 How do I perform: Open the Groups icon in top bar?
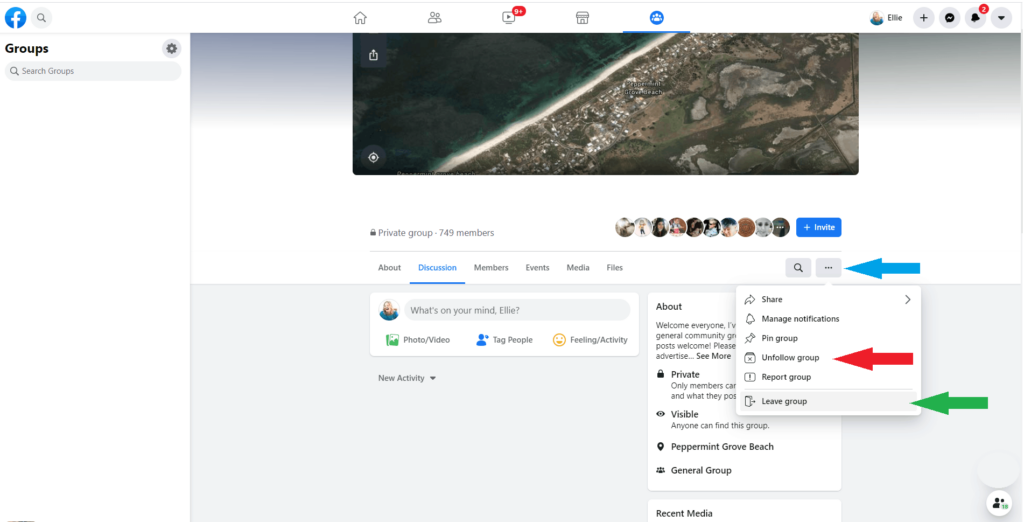pyautogui.click(x=656, y=18)
